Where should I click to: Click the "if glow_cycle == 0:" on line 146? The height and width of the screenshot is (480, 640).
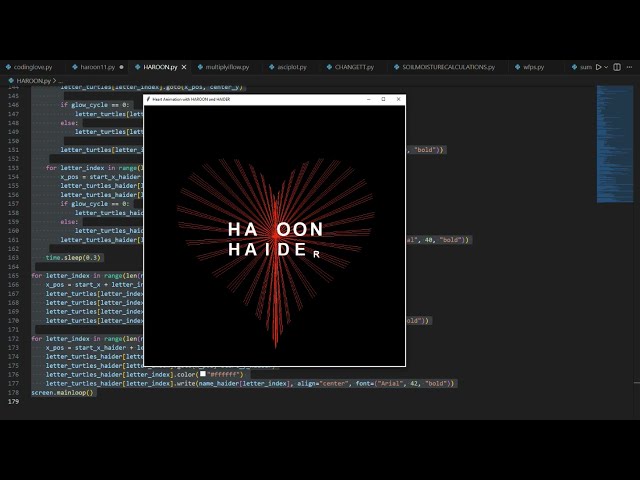[95, 105]
